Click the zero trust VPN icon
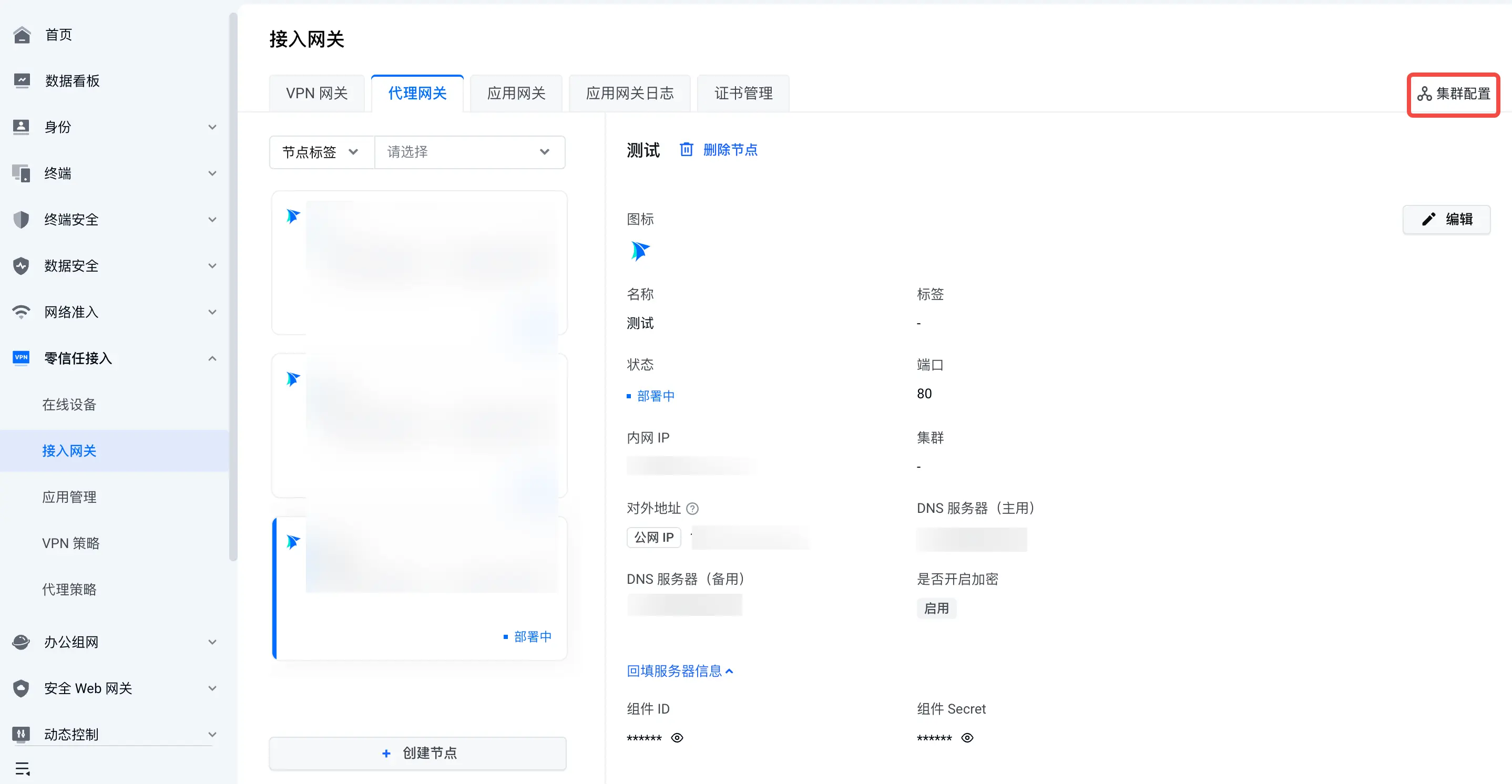The width and height of the screenshot is (1512, 784). click(x=22, y=358)
